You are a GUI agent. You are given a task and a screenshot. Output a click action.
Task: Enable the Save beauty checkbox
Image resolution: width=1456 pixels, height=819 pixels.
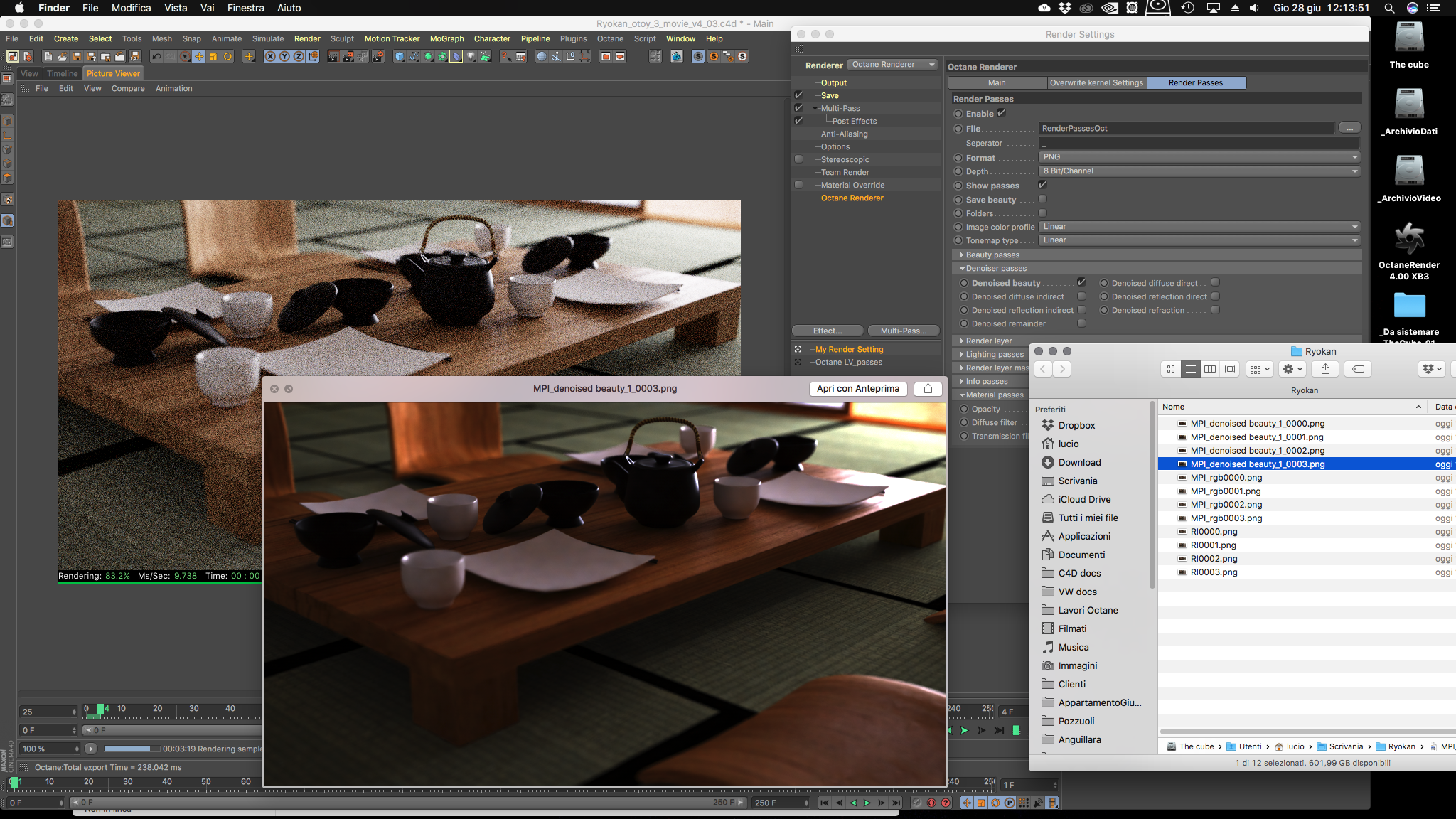tap(1042, 199)
